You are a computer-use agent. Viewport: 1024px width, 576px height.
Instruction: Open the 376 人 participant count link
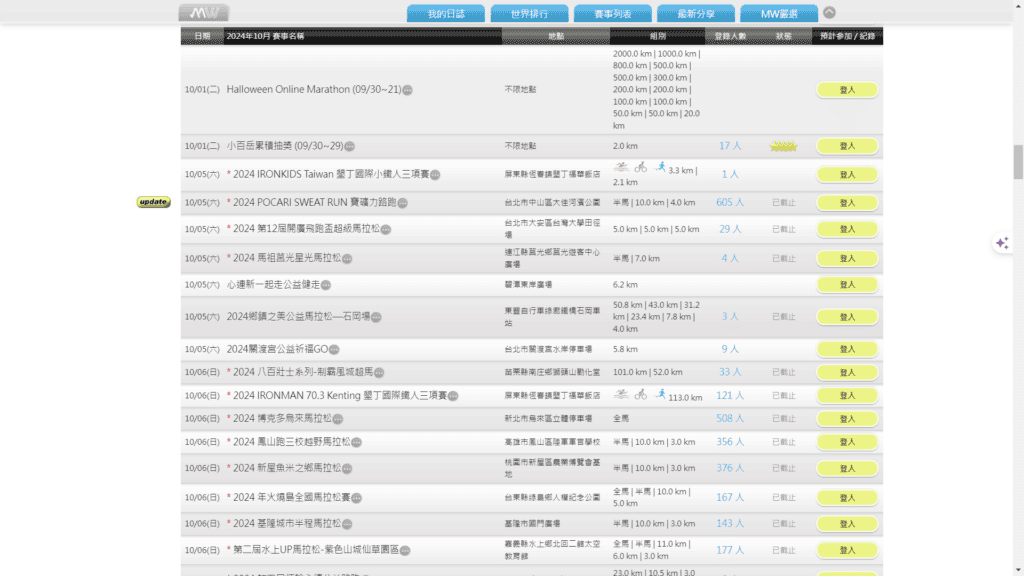[730, 468]
